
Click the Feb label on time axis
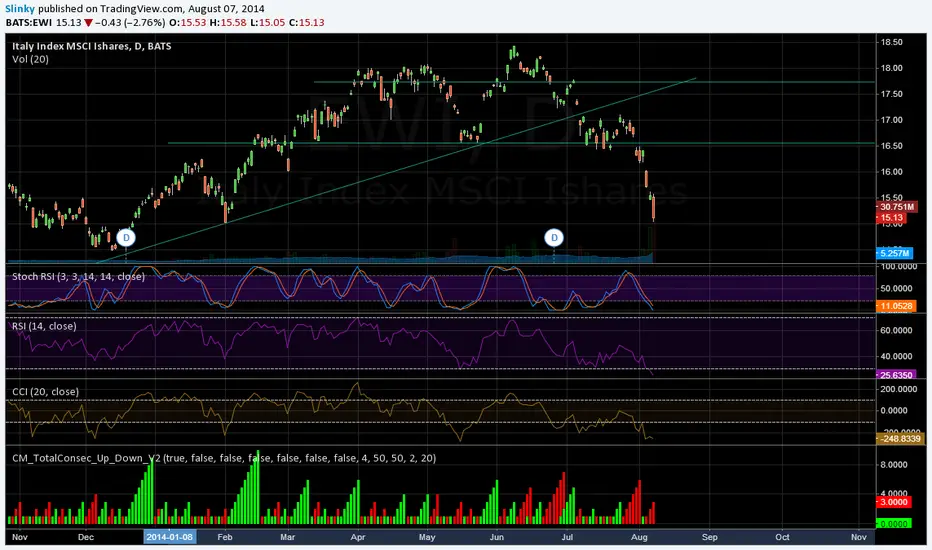pos(225,537)
